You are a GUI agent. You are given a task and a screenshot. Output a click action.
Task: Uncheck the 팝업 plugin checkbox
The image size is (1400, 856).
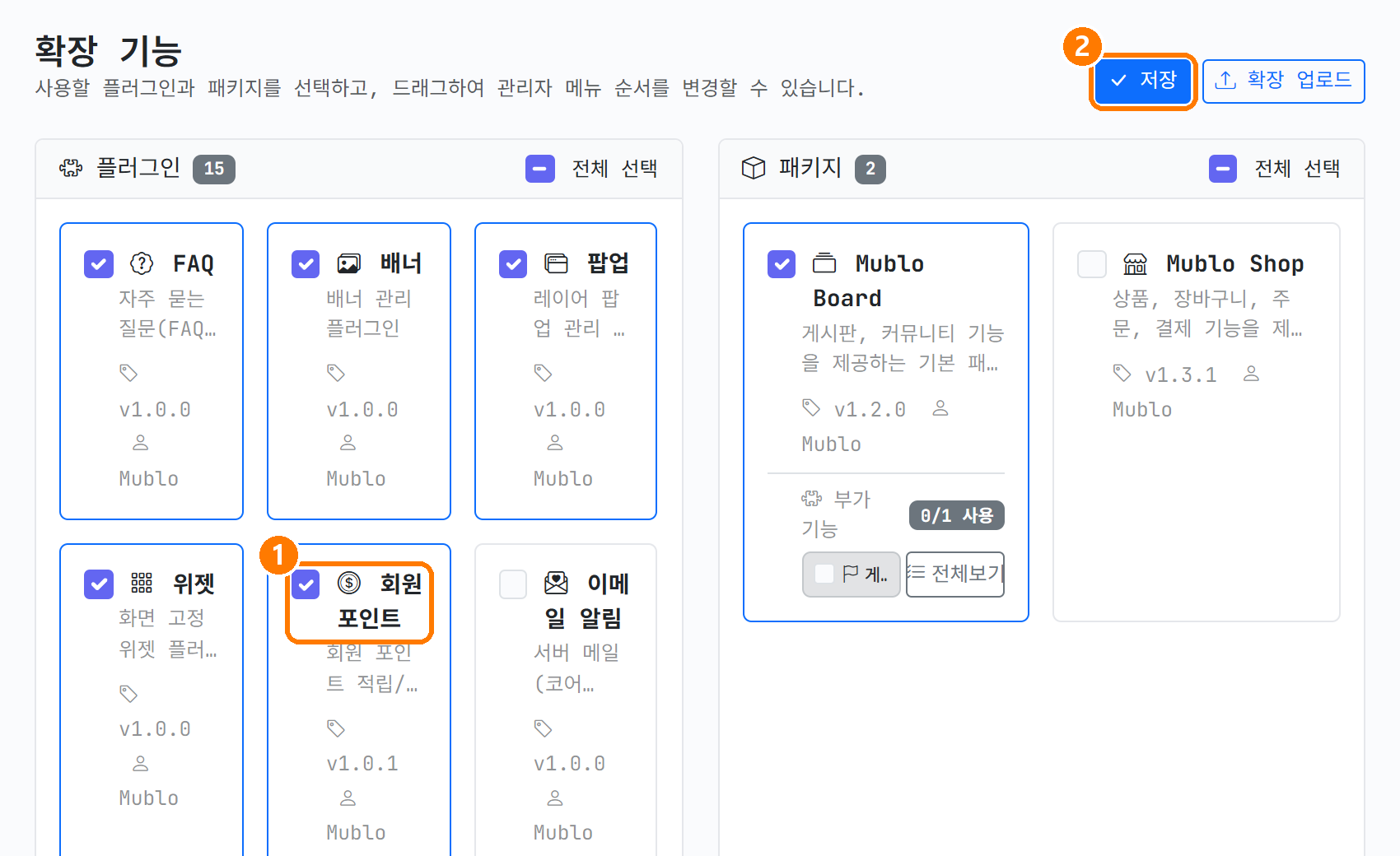click(x=513, y=264)
